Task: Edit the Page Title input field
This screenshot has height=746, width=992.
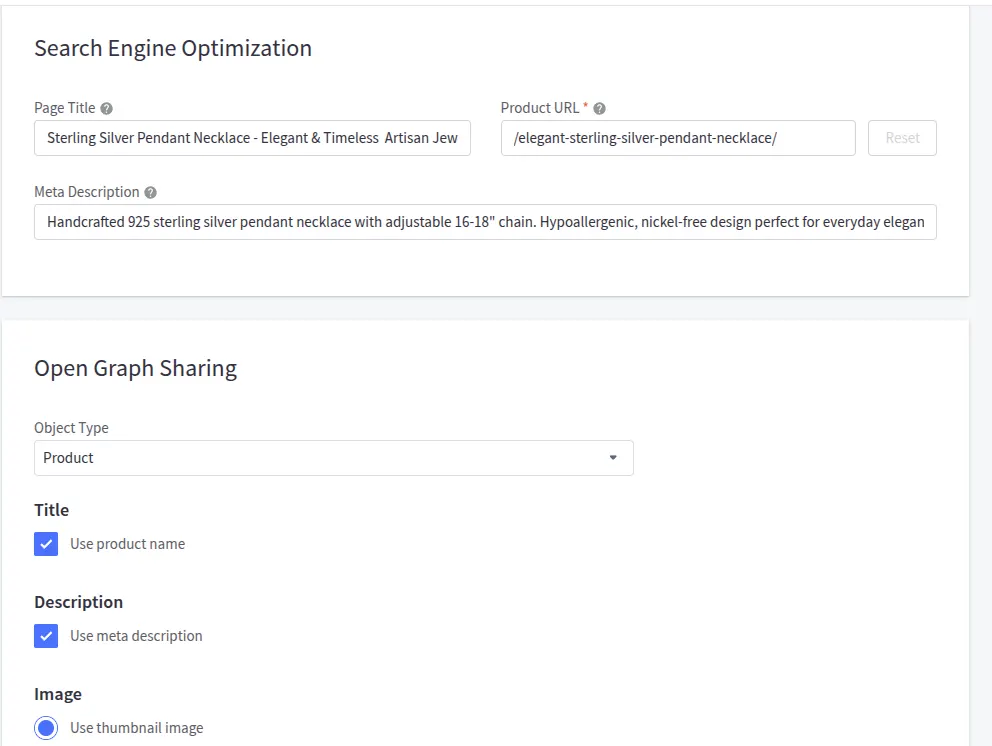Action: click(x=252, y=138)
